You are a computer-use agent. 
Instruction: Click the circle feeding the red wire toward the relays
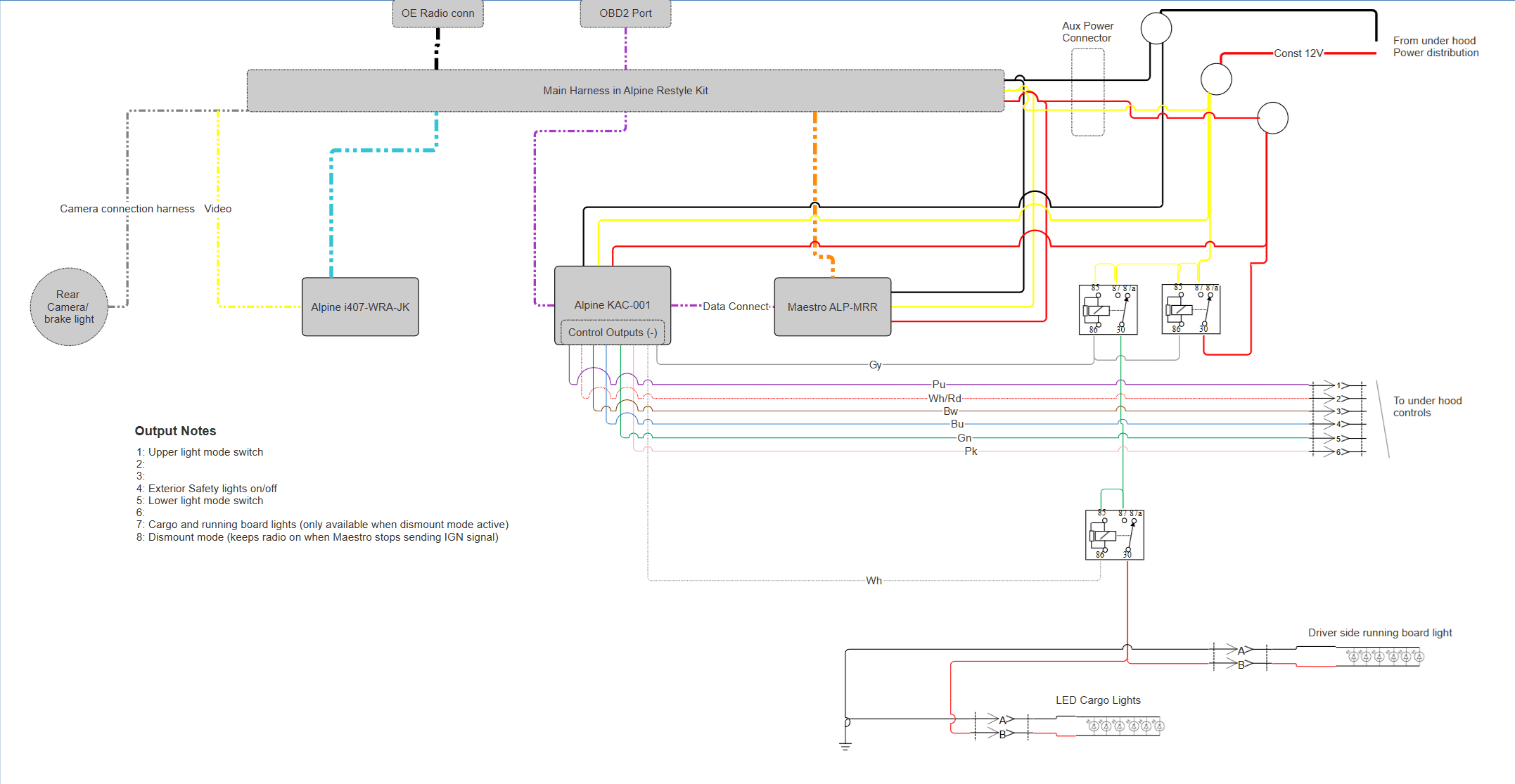click(1272, 118)
